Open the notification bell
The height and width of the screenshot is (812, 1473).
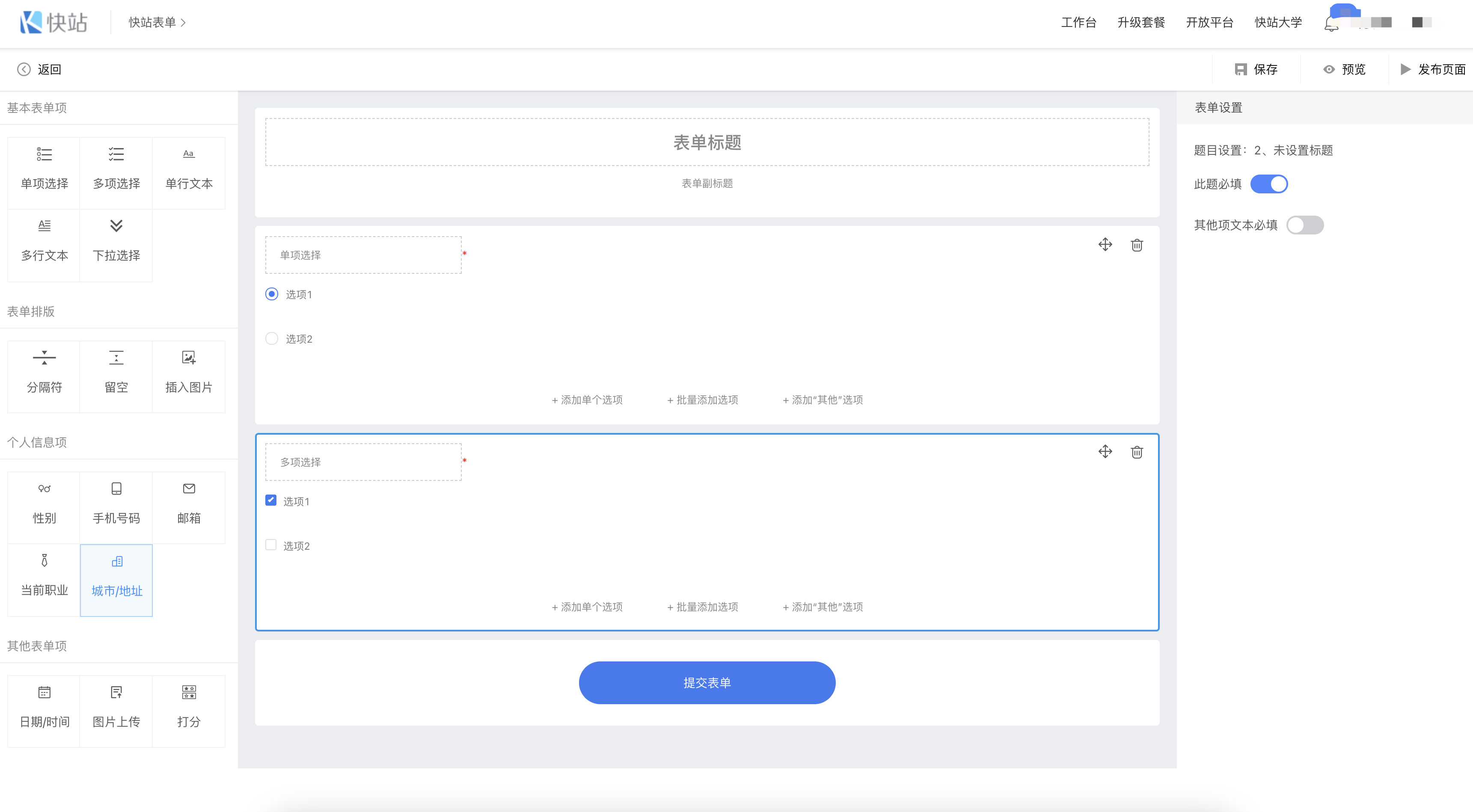pyautogui.click(x=1331, y=24)
